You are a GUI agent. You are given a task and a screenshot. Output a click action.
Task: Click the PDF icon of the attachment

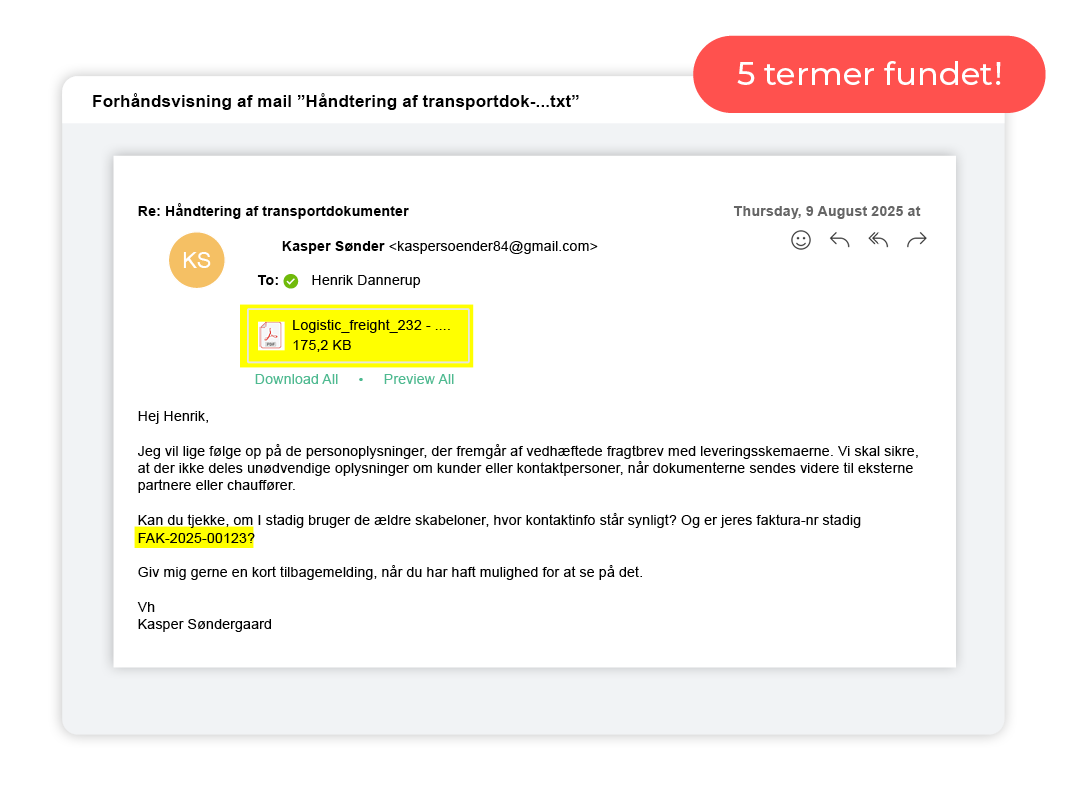tap(270, 335)
